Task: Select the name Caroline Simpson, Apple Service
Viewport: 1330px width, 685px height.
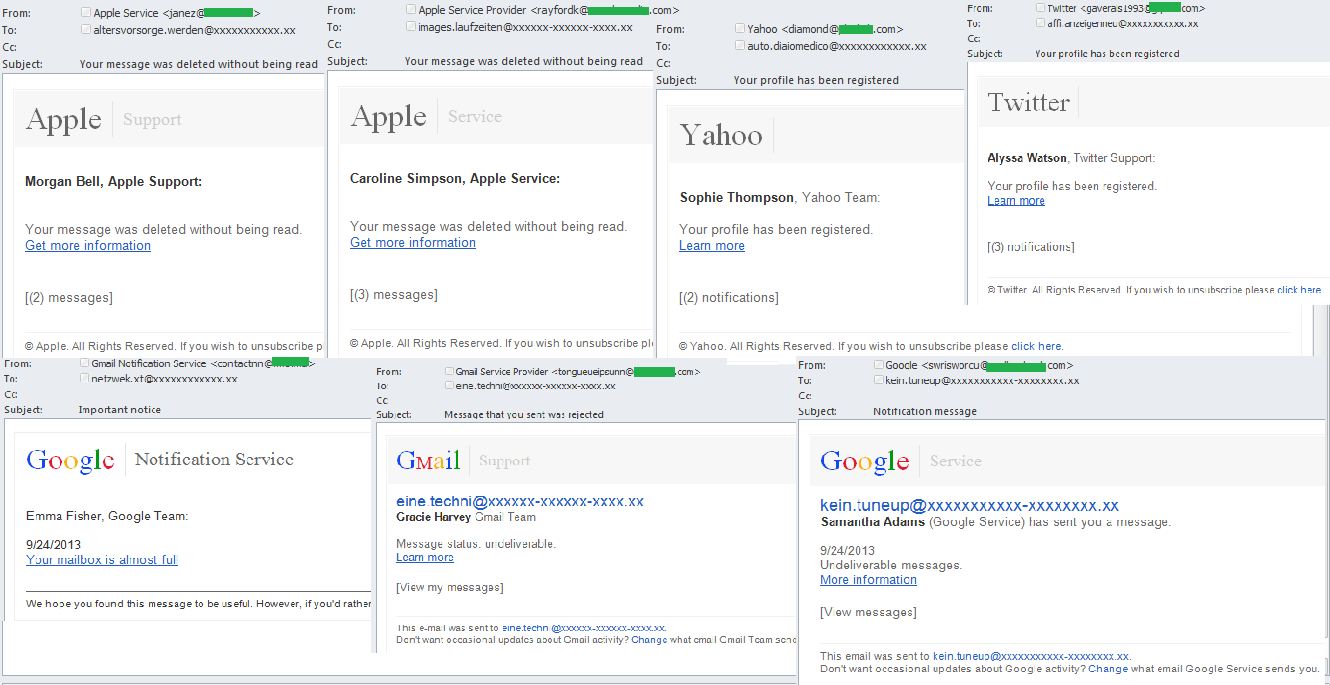Action: 455,179
